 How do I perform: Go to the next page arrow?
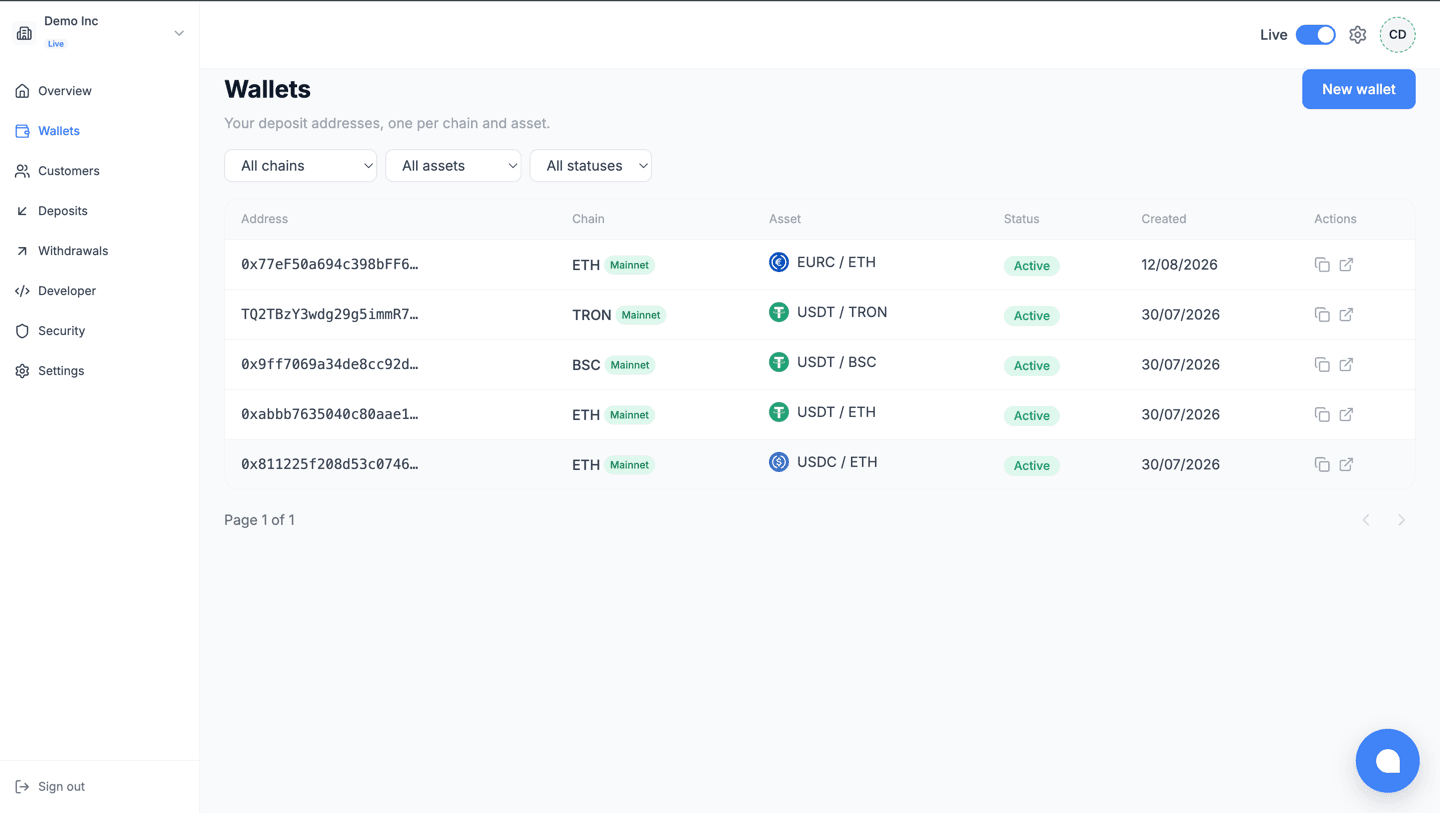[x=1402, y=520]
